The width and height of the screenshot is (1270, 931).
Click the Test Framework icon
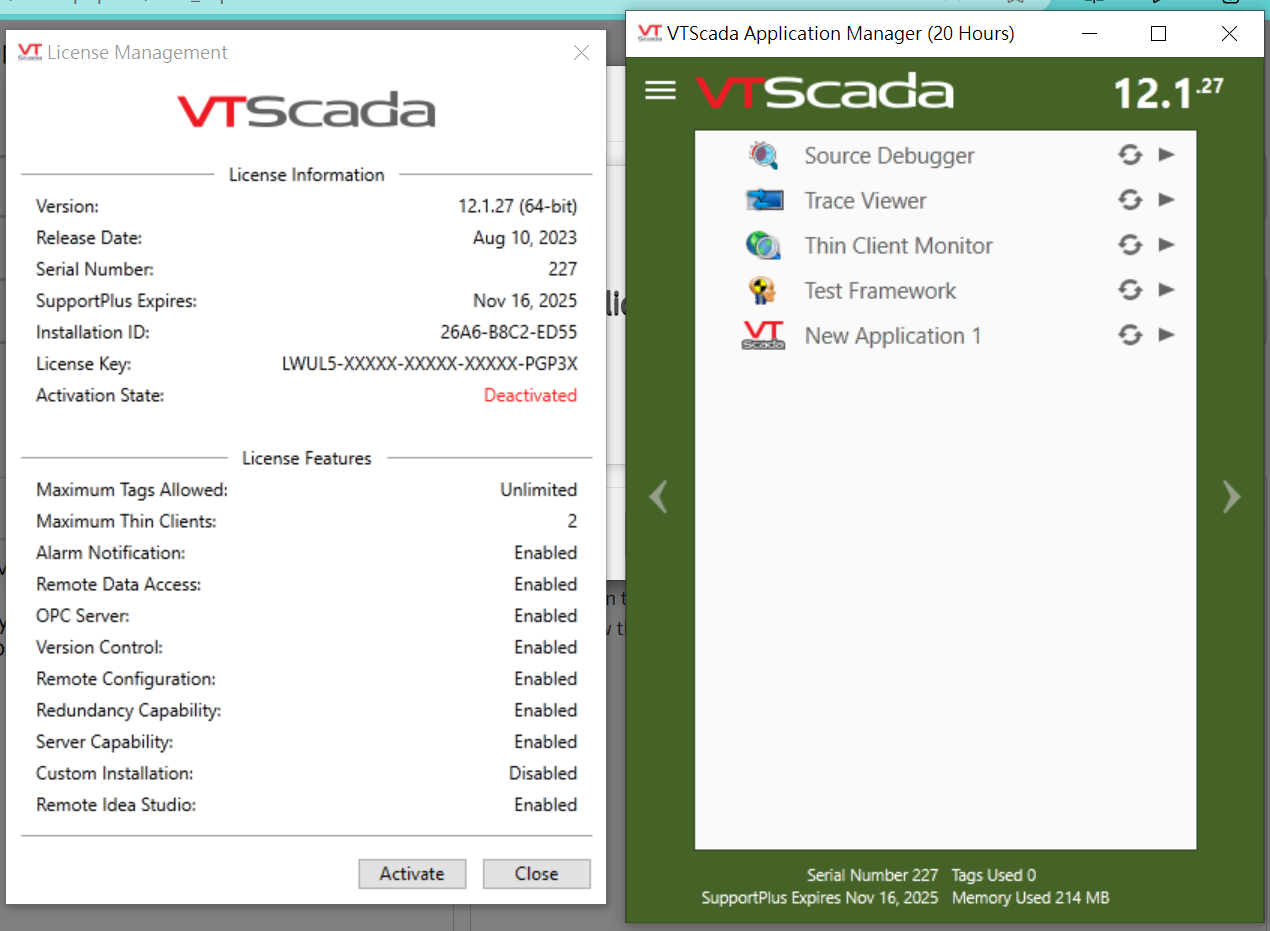click(762, 290)
